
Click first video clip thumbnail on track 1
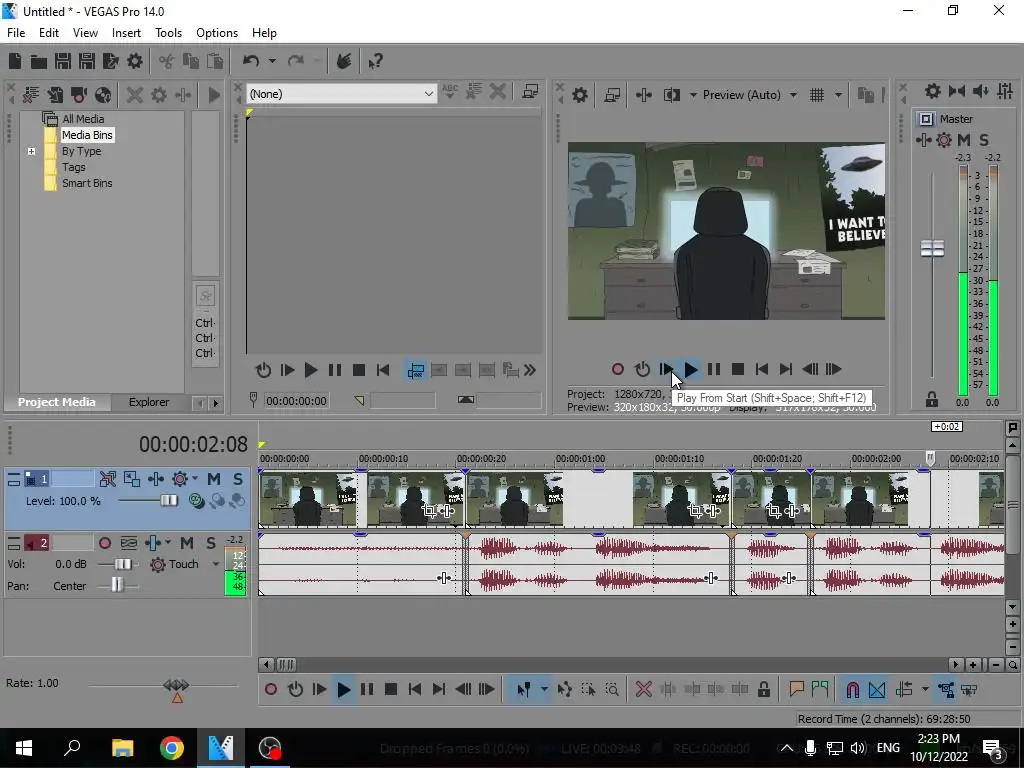pos(308,500)
